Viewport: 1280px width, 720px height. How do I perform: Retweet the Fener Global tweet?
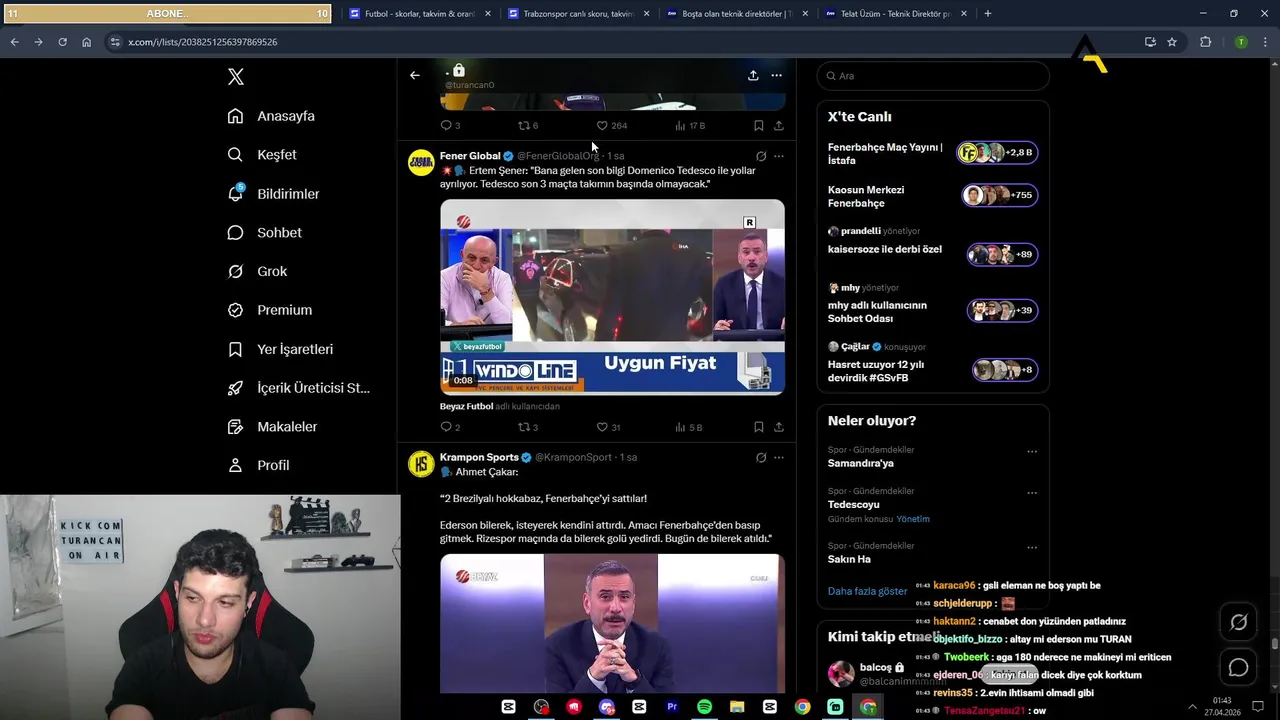528,427
